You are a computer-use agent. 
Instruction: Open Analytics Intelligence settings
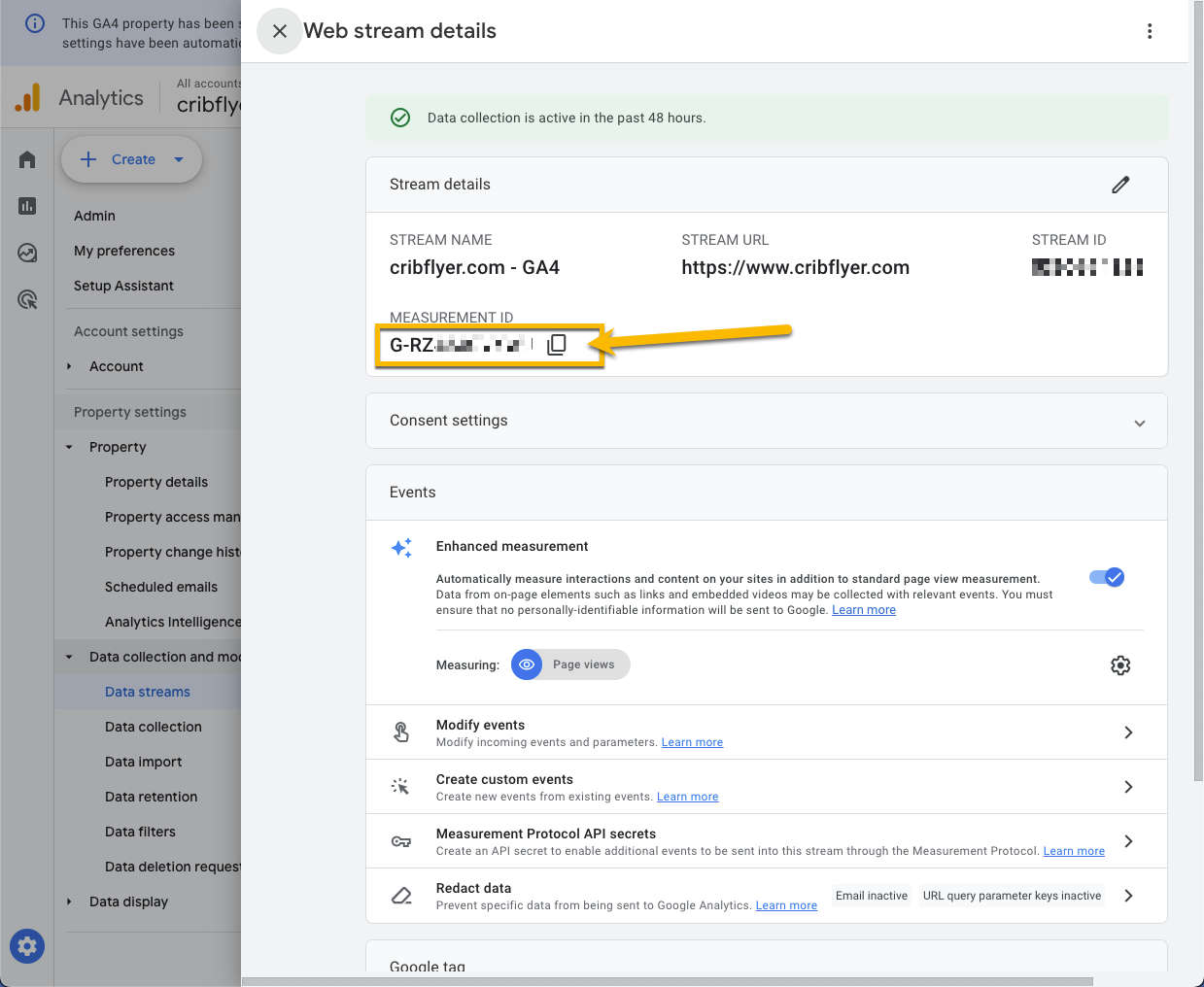(x=172, y=622)
